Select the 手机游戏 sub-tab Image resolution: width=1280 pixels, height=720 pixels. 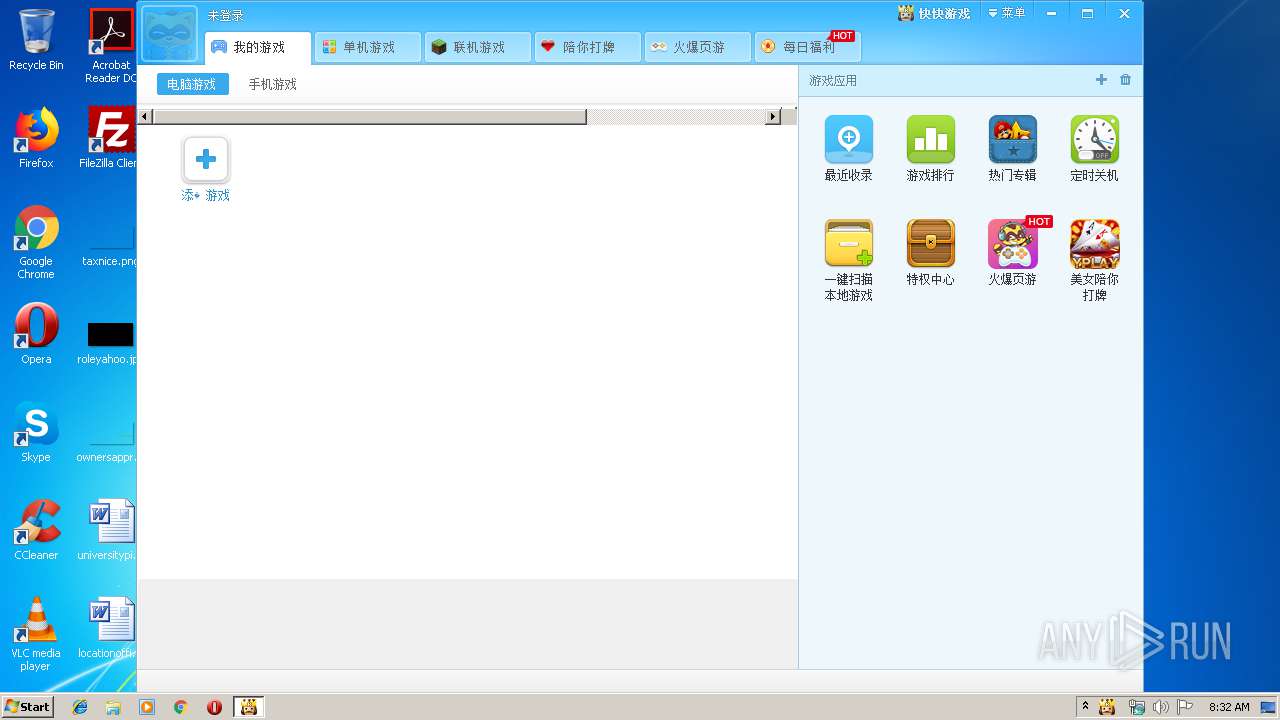[x=272, y=84]
